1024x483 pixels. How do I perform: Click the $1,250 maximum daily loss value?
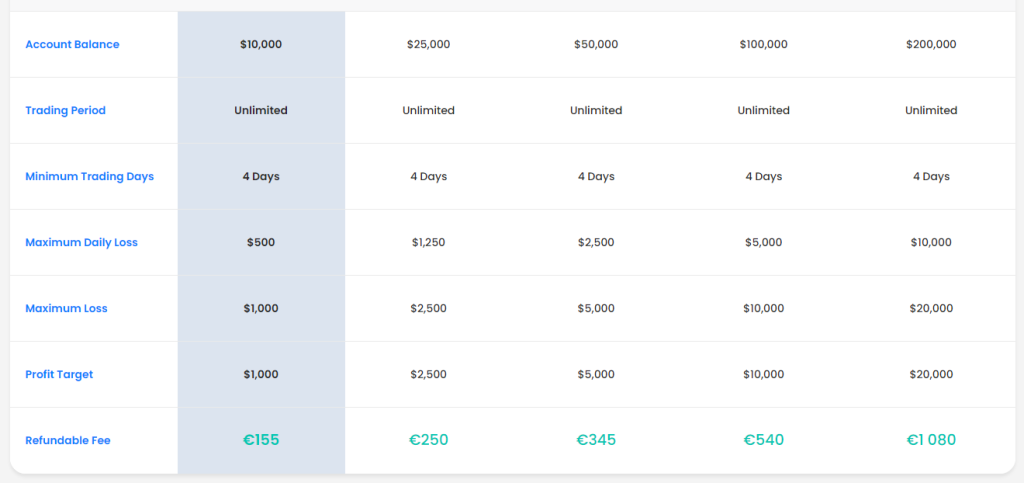point(428,242)
